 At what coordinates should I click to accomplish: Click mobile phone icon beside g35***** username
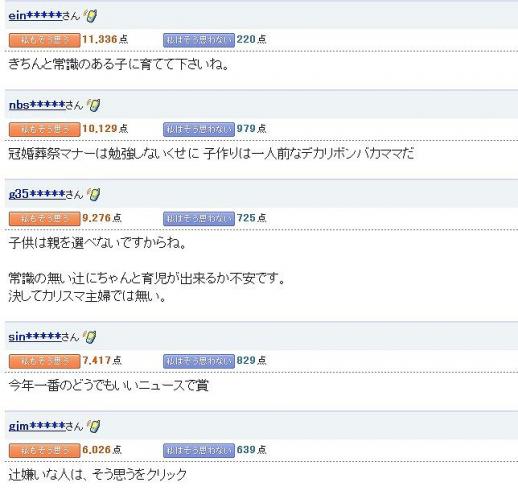(x=93, y=194)
